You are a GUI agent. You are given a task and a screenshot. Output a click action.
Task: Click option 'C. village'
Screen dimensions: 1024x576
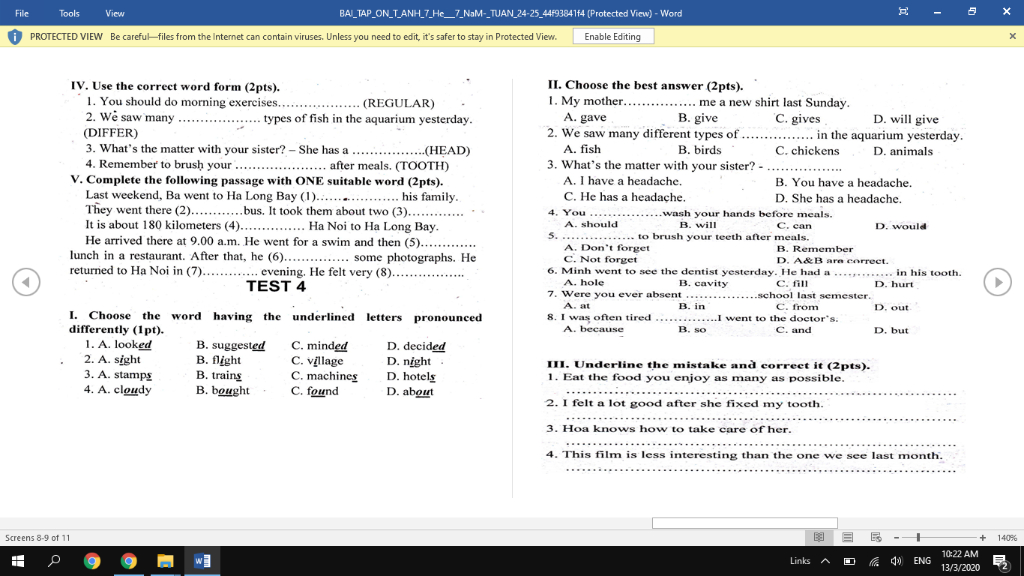click(317, 360)
